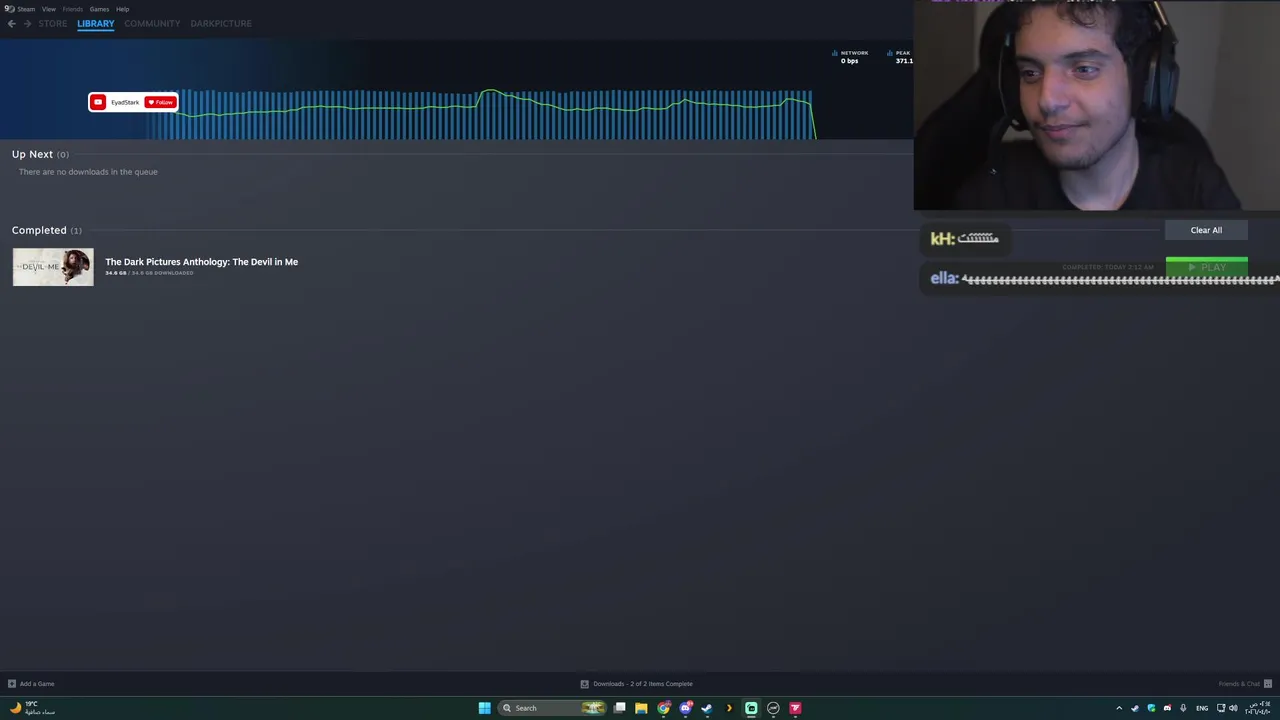Switch input language via ENG
The width and height of the screenshot is (1280, 720).
1202,708
